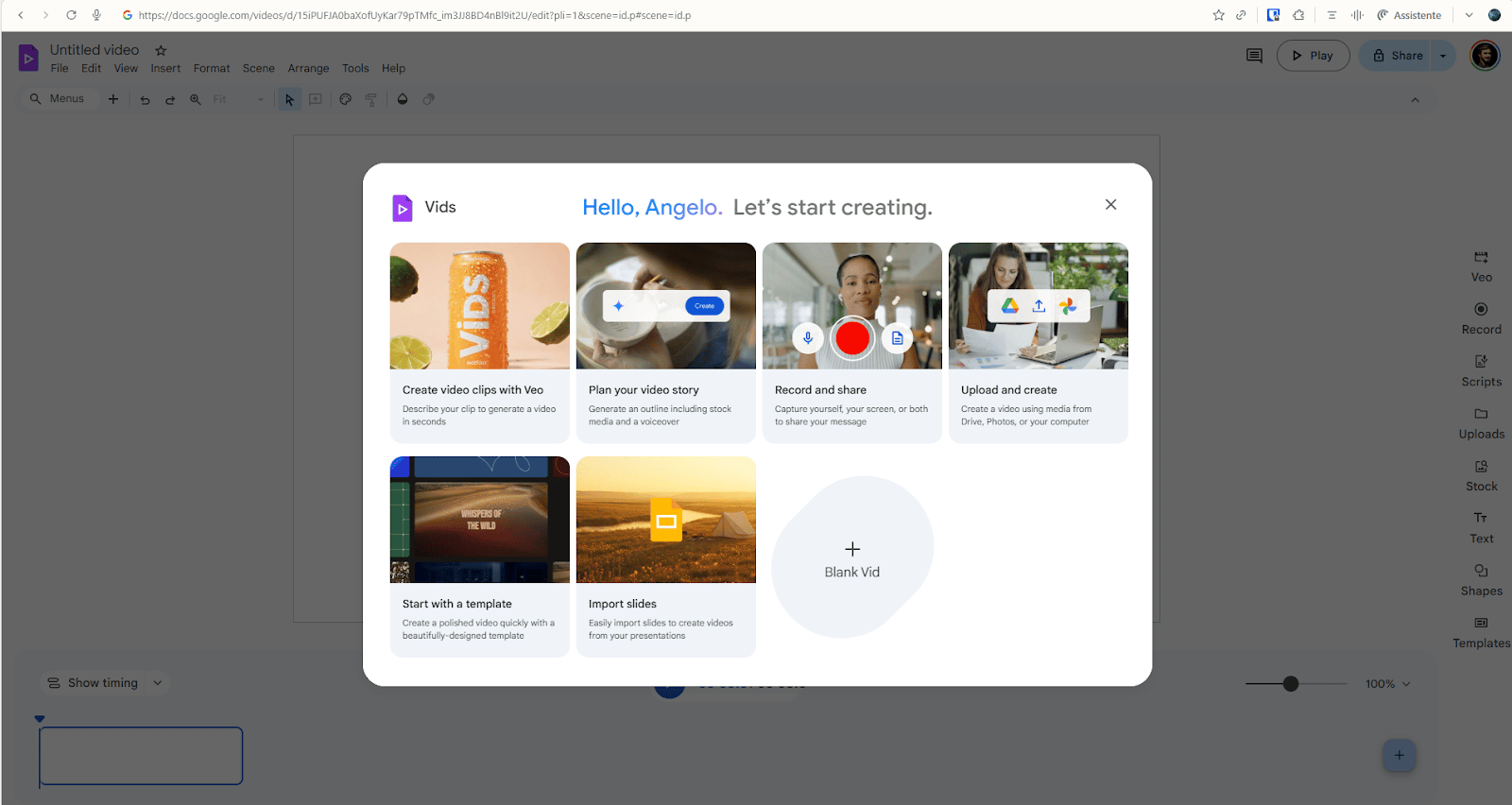Open the Help menu
1512x805 pixels.
coord(393,68)
